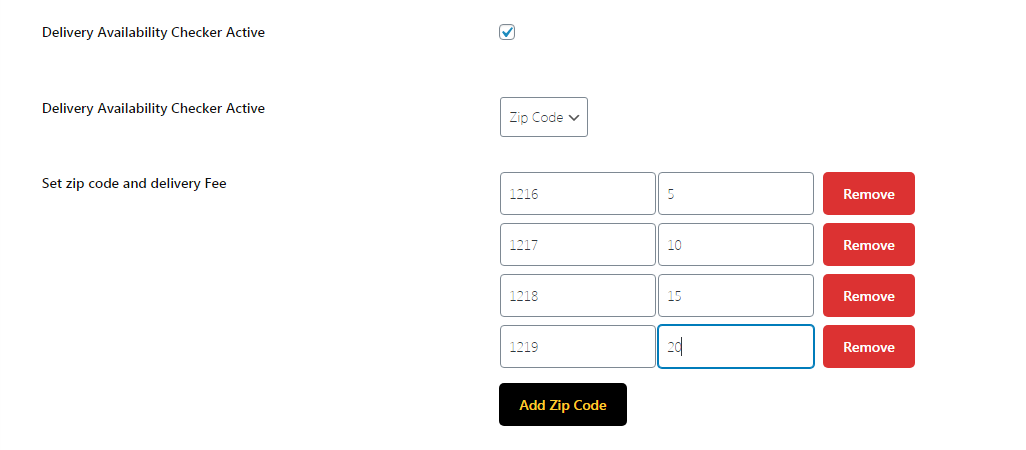Remove the 1217 zip code row
The image size is (1026, 450).
coord(868,245)
